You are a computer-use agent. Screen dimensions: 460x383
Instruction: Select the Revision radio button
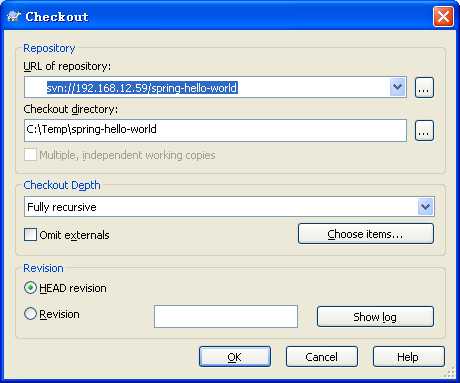click(30, 314)
